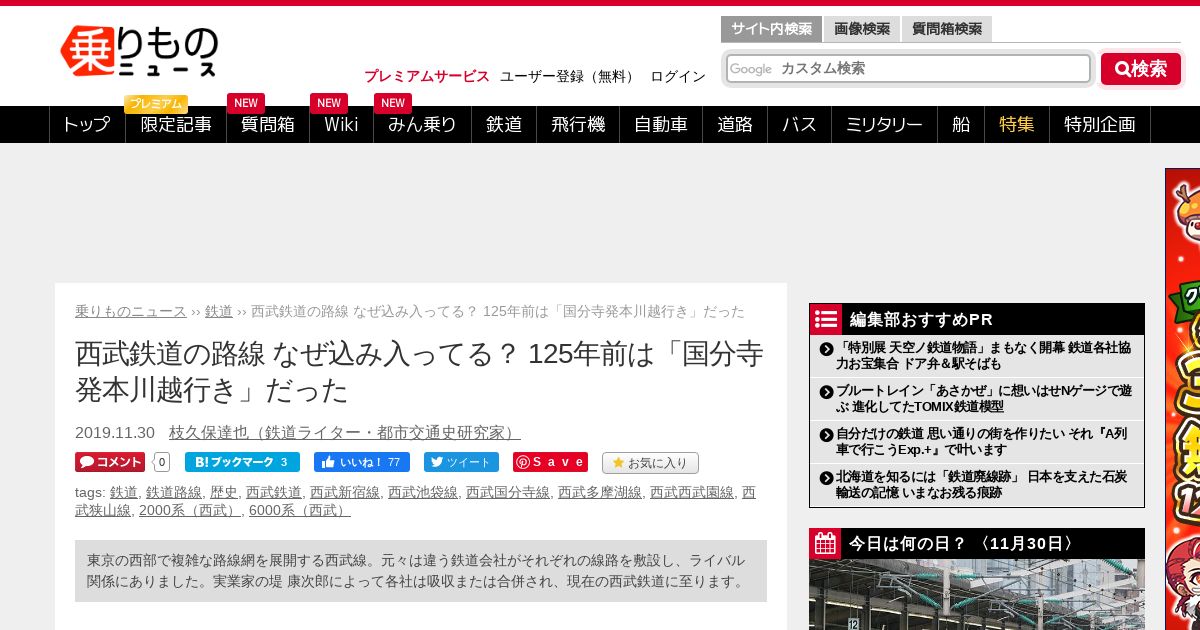1200x630 pixels.
Task: Open the 特別企画 navigation item
Action: (x=1100, y=124)
